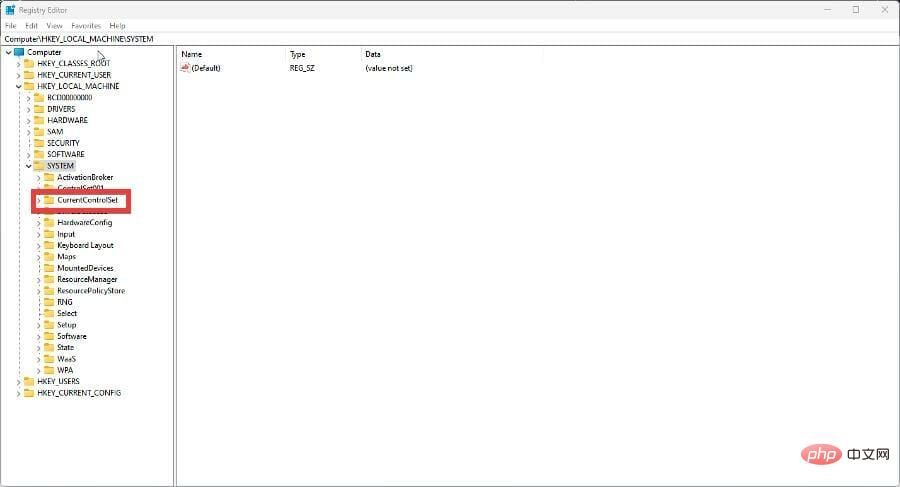Select the HKEY_LOCAL_MACHINE label
The image size is (900, 487).
click(x=78, y=86)
